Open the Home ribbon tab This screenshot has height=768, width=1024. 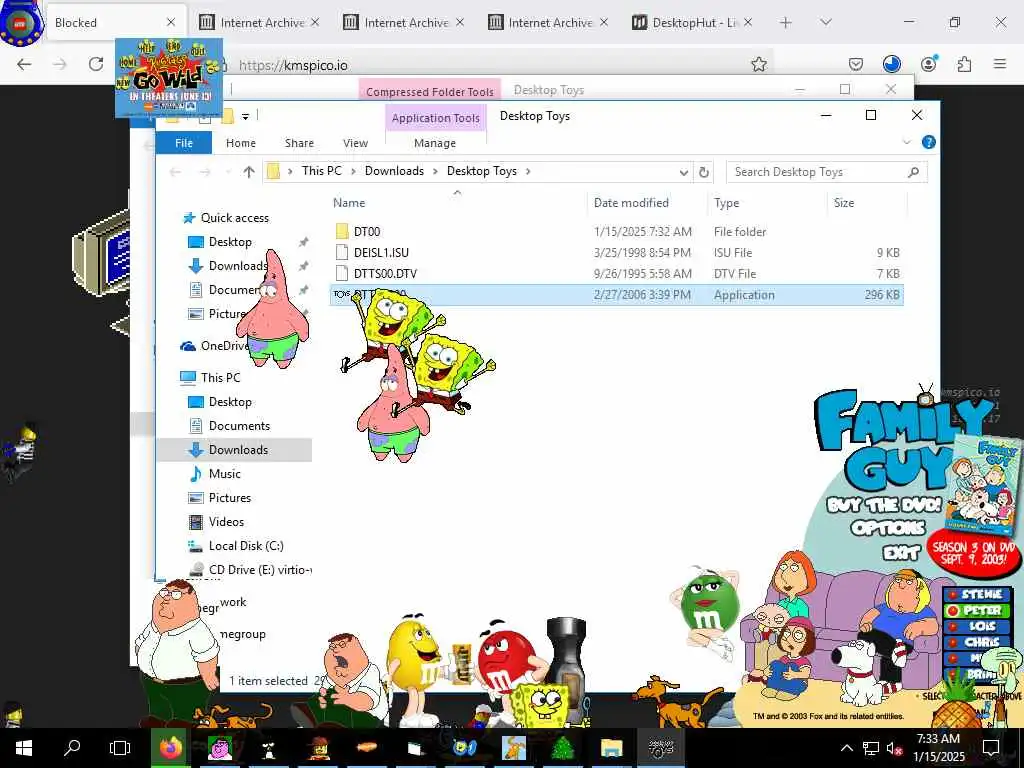pyautogui.click(x=241, y=143)
